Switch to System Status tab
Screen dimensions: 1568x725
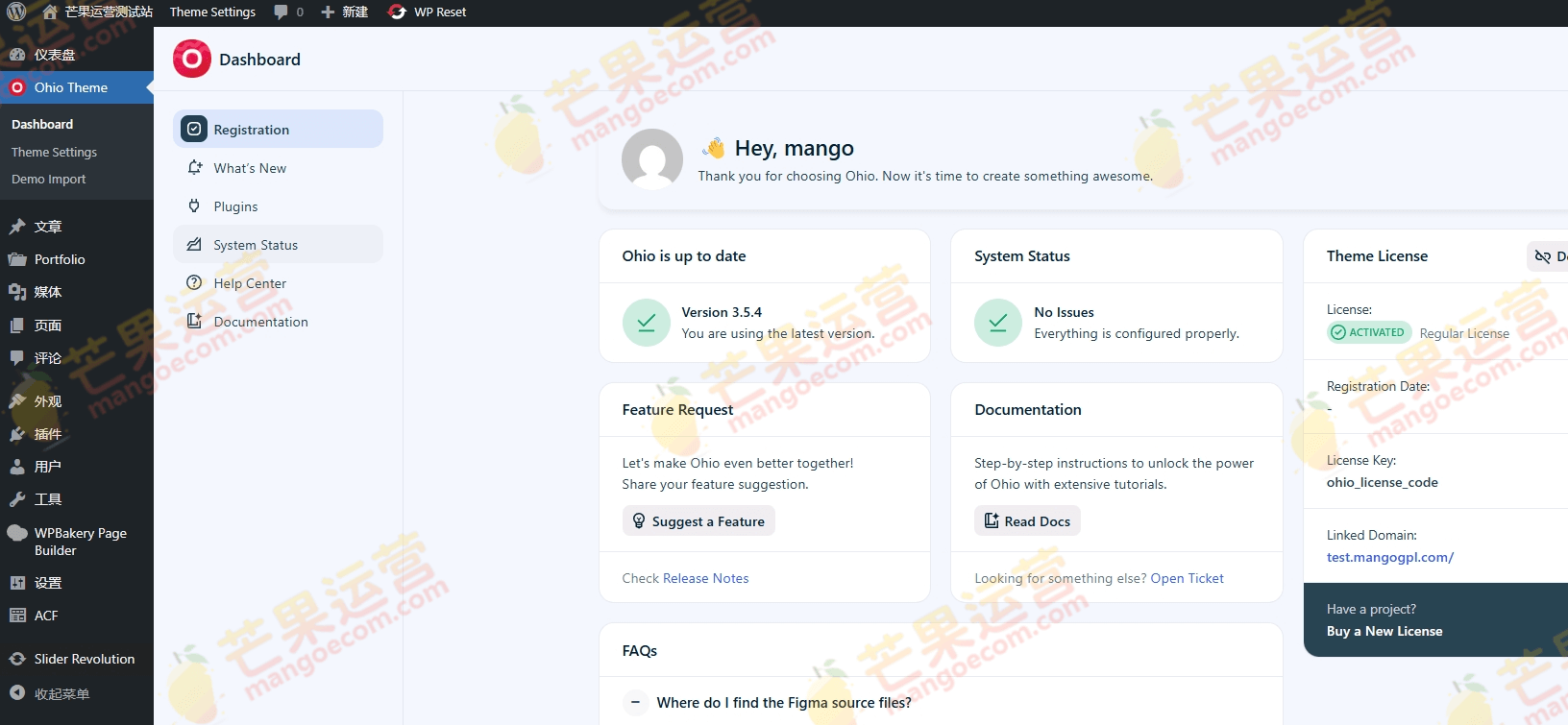point(279,244)
